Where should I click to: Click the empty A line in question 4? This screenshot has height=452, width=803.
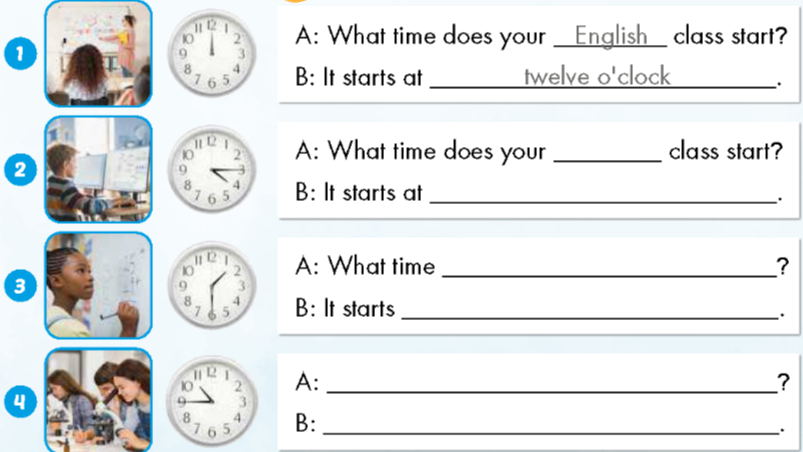[x=551, y=383]
